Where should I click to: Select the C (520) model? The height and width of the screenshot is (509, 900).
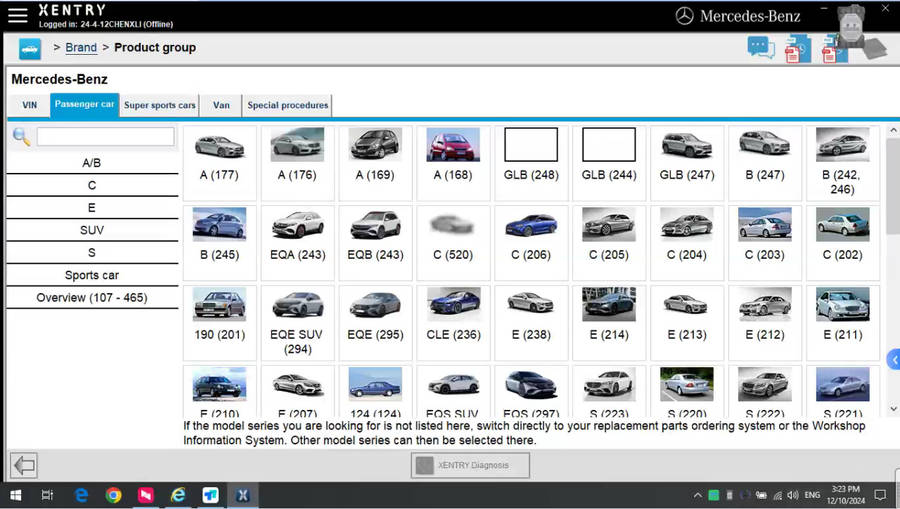tap(453, 243)
